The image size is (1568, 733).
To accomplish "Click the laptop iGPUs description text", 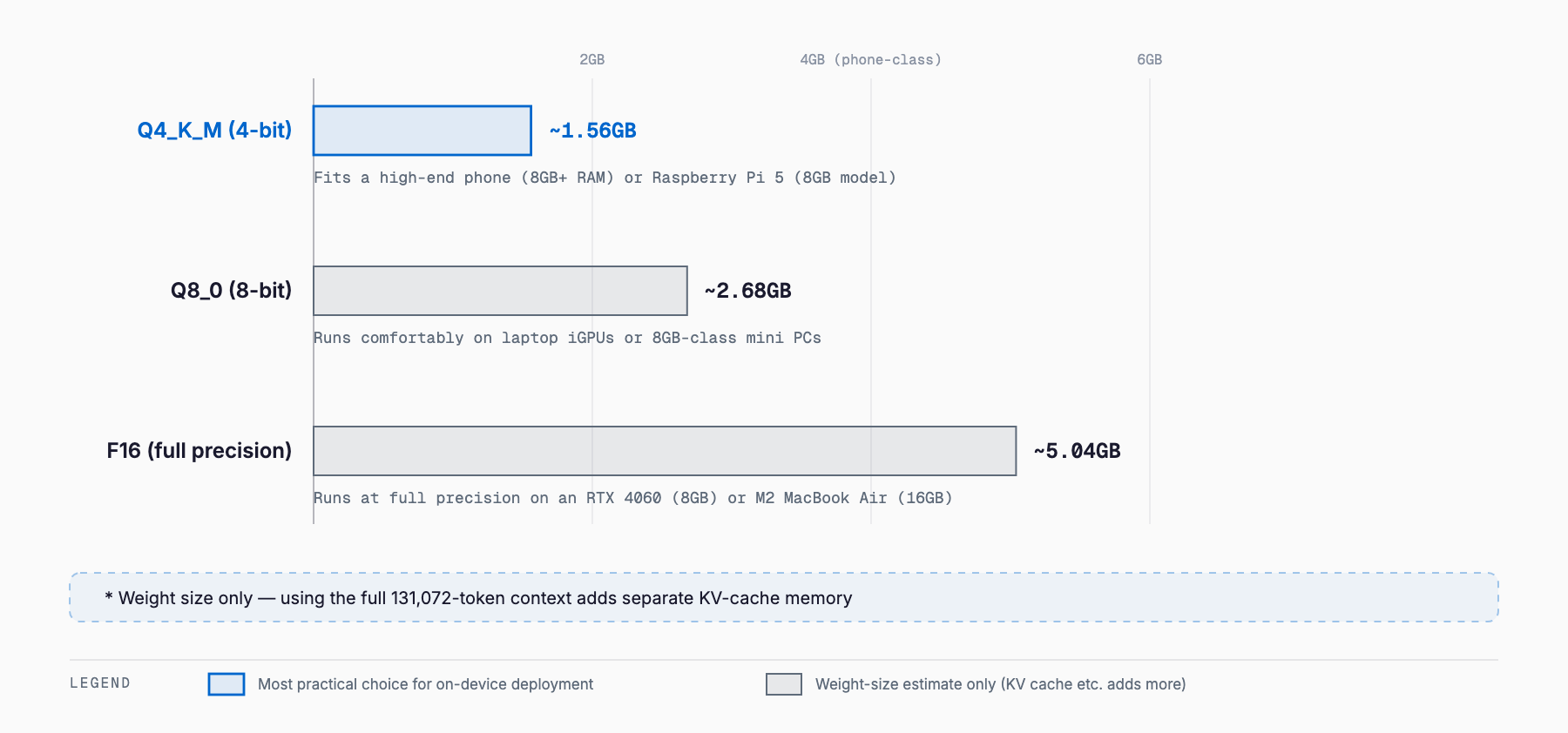I will [567, 338].
